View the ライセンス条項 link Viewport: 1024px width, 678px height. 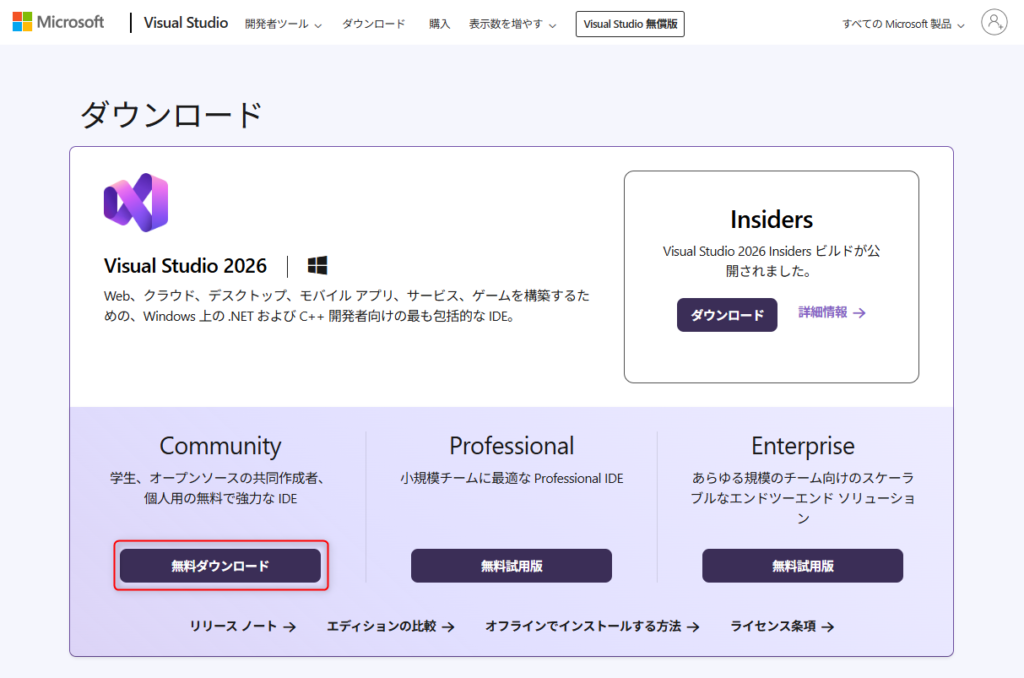click(x=782, y=626)
